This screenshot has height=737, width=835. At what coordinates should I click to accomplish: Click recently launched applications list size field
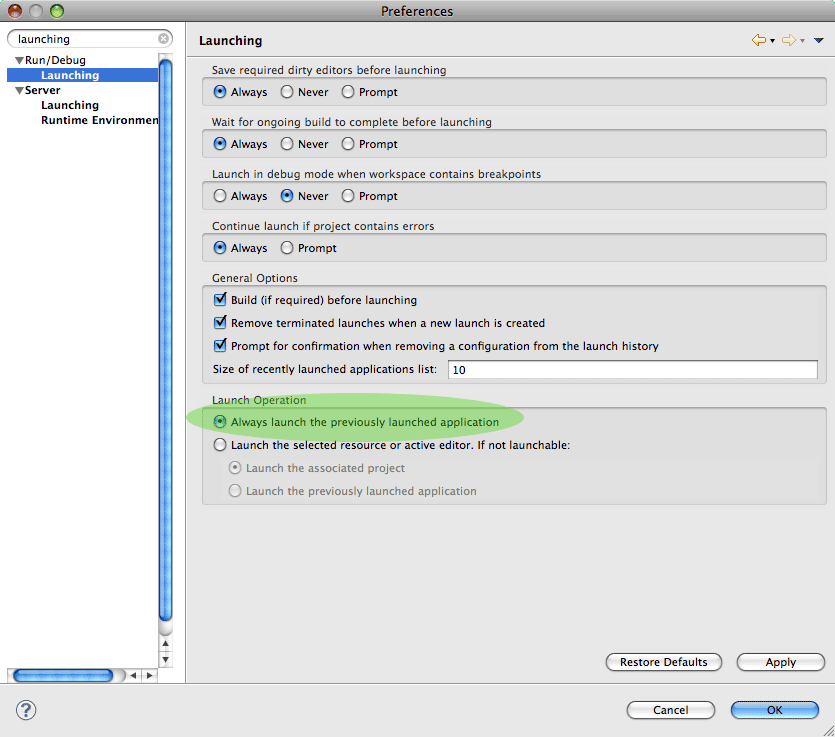tap(633, 370)
